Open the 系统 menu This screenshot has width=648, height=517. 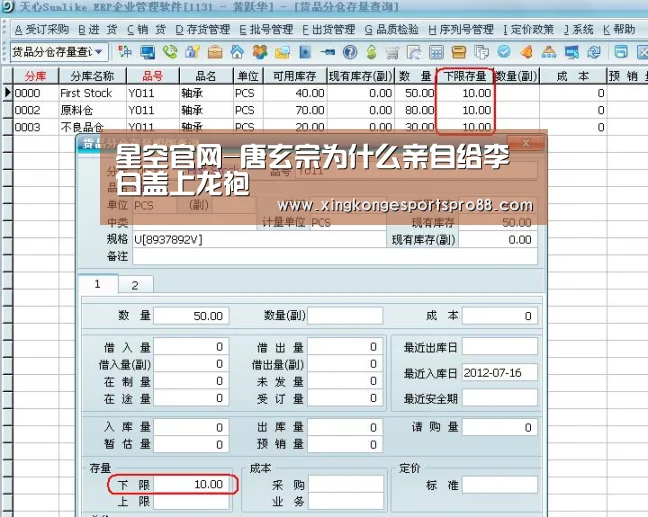[579, 30]
